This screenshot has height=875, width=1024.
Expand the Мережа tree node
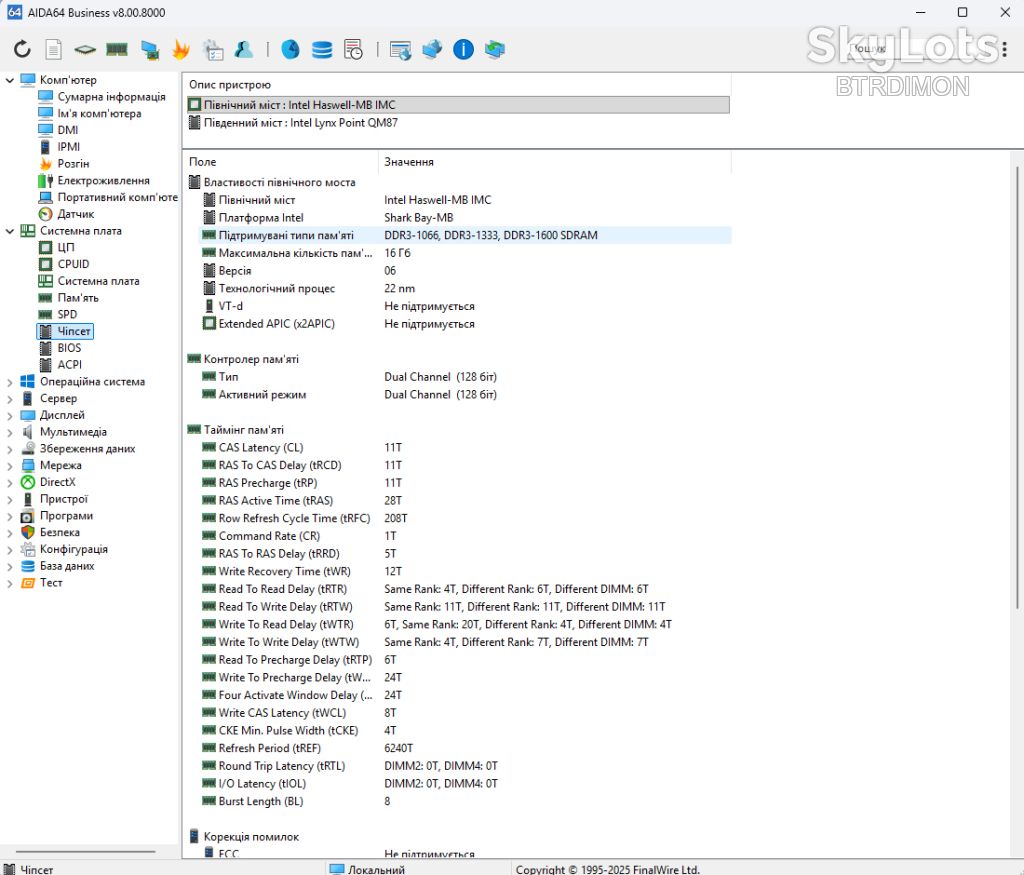click(x=10, y=466)
